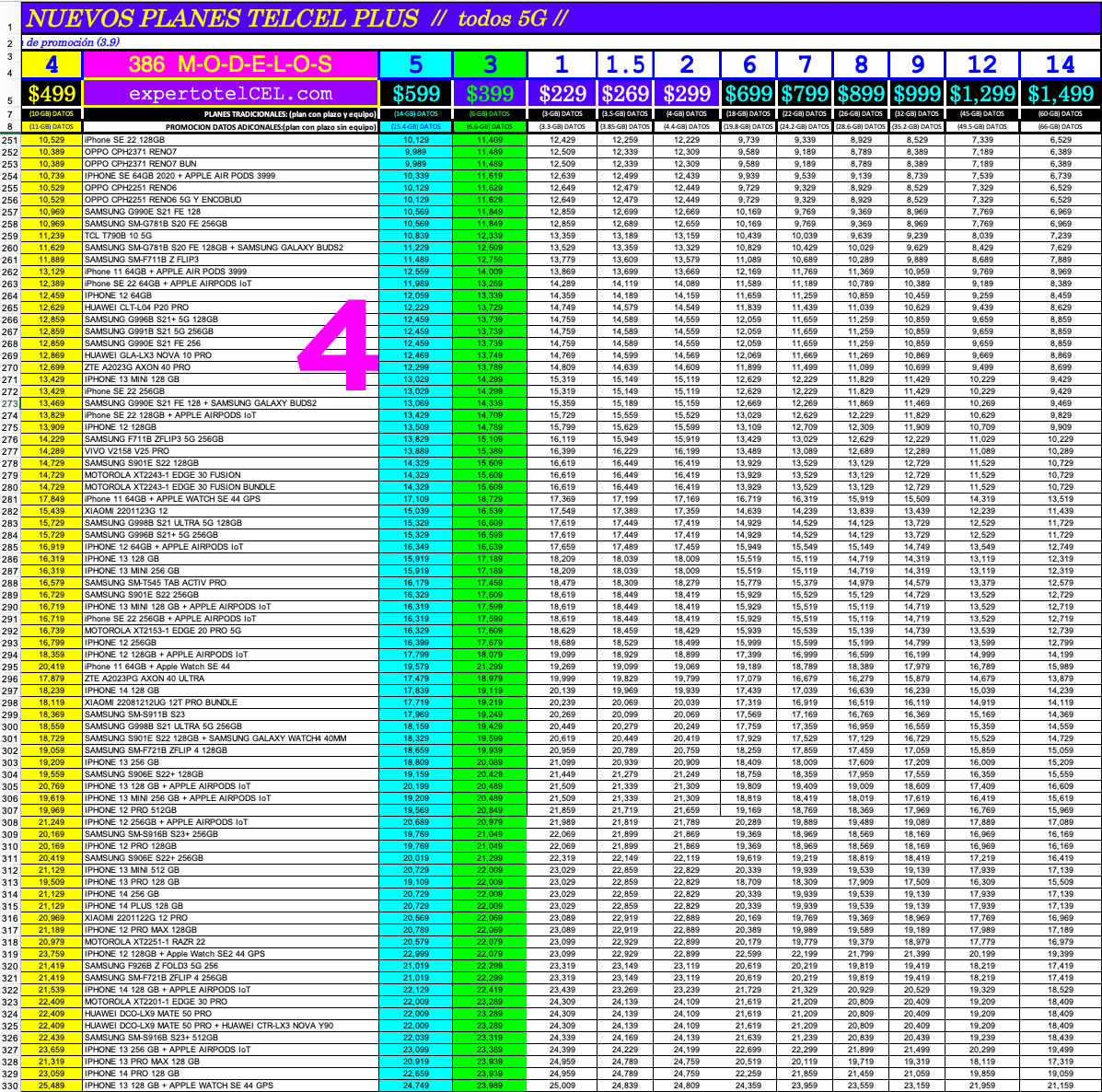The image size is (1102, 1092).
Task: Select the $799 plan price header
Action: pyautogui.click(x=805, y=94)
